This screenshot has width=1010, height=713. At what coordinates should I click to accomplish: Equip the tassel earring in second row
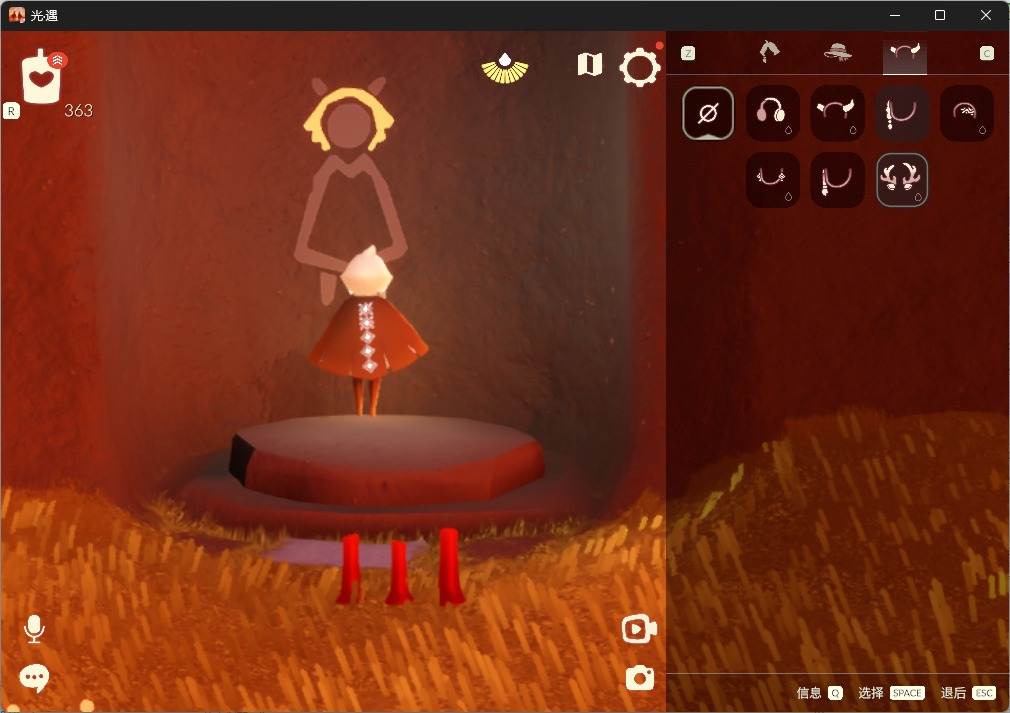[837, 180]
